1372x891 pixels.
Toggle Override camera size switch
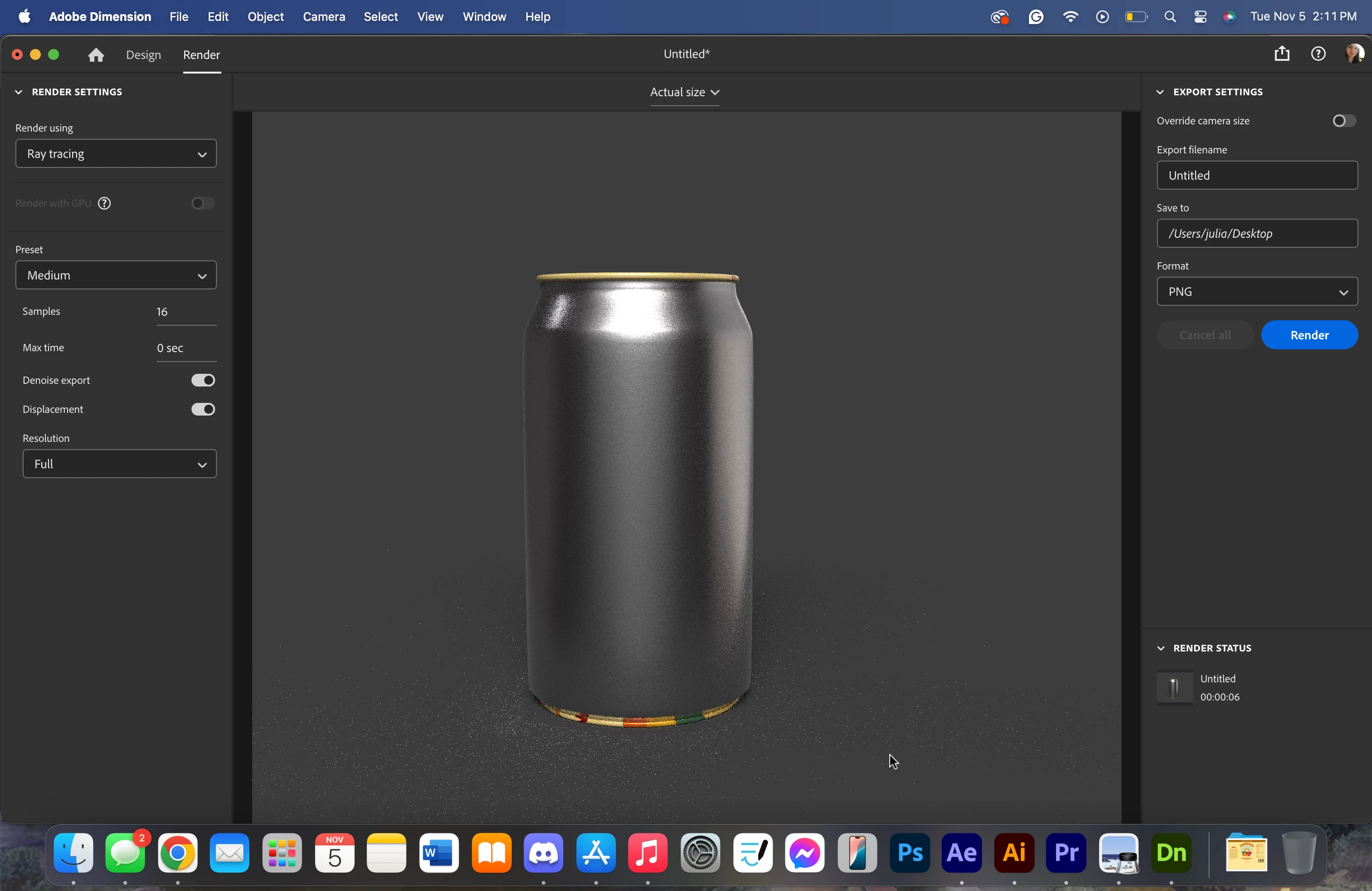(1344, 121)
